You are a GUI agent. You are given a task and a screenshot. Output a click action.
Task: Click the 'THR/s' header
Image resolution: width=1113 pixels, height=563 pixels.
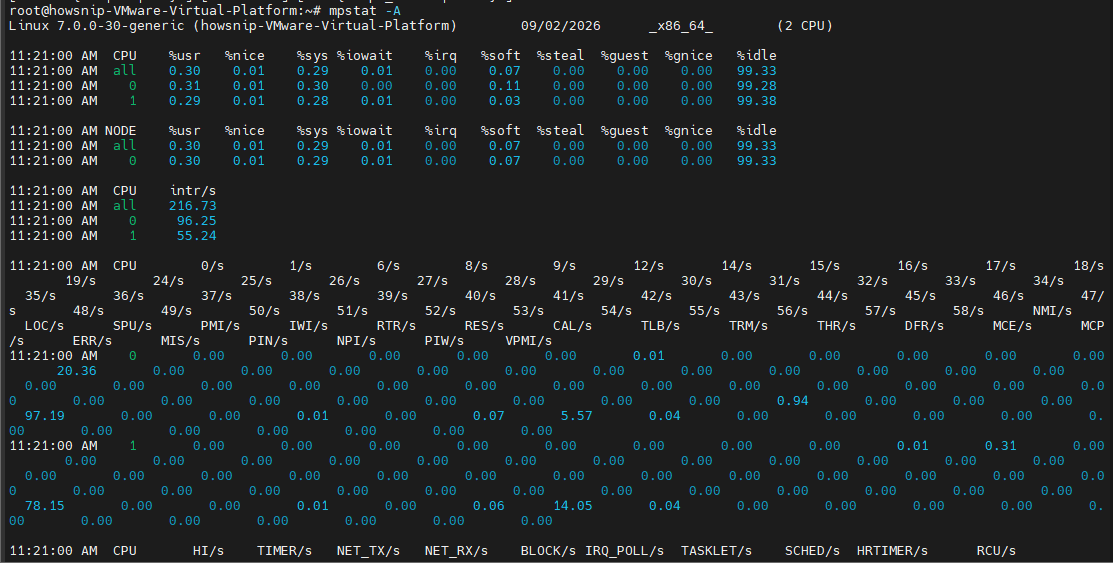(837, 326)
